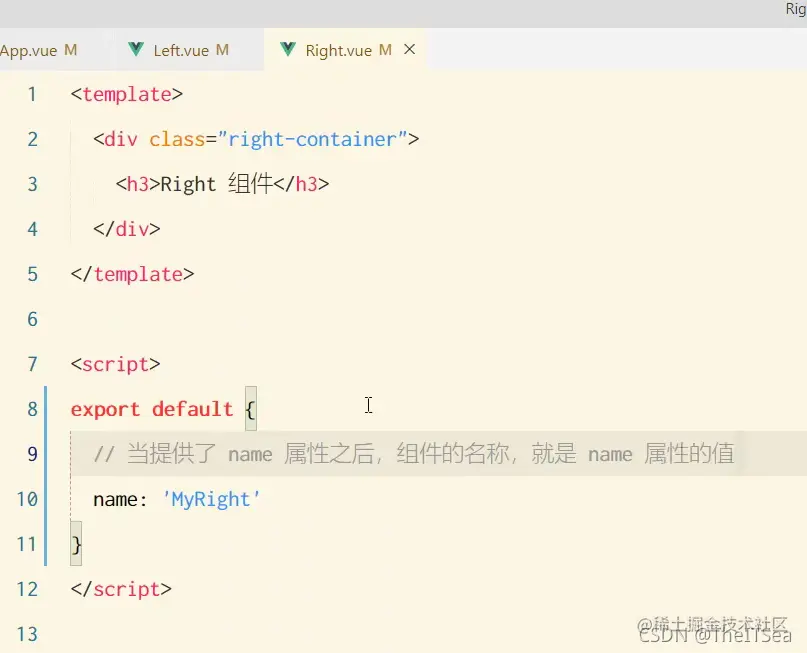Click the "right-container" class string

(x=312, y=139)
